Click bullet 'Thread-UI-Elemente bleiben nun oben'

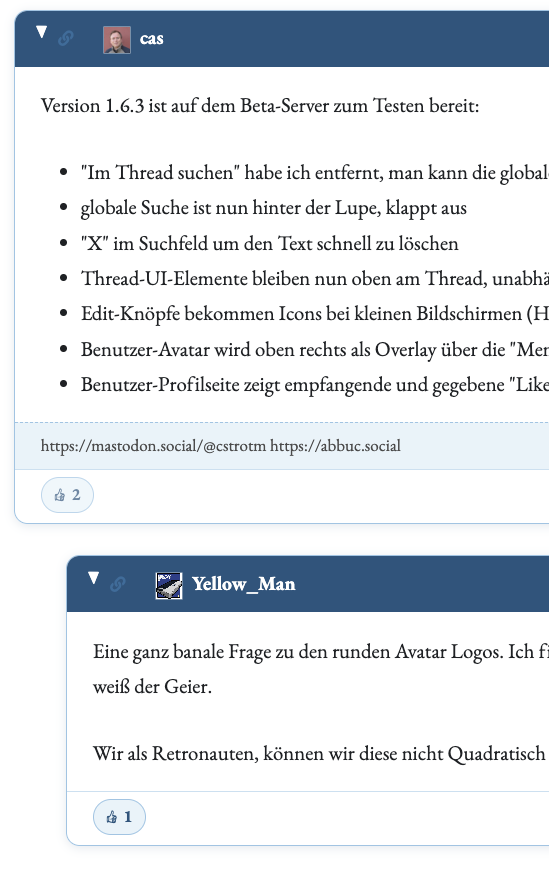pyautogui.click(x=236, y=278)
